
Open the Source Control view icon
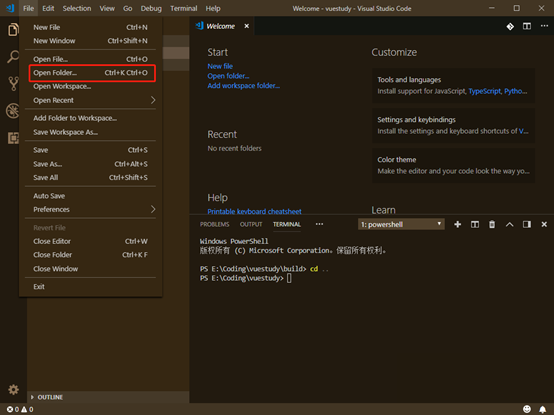point(13,84)
